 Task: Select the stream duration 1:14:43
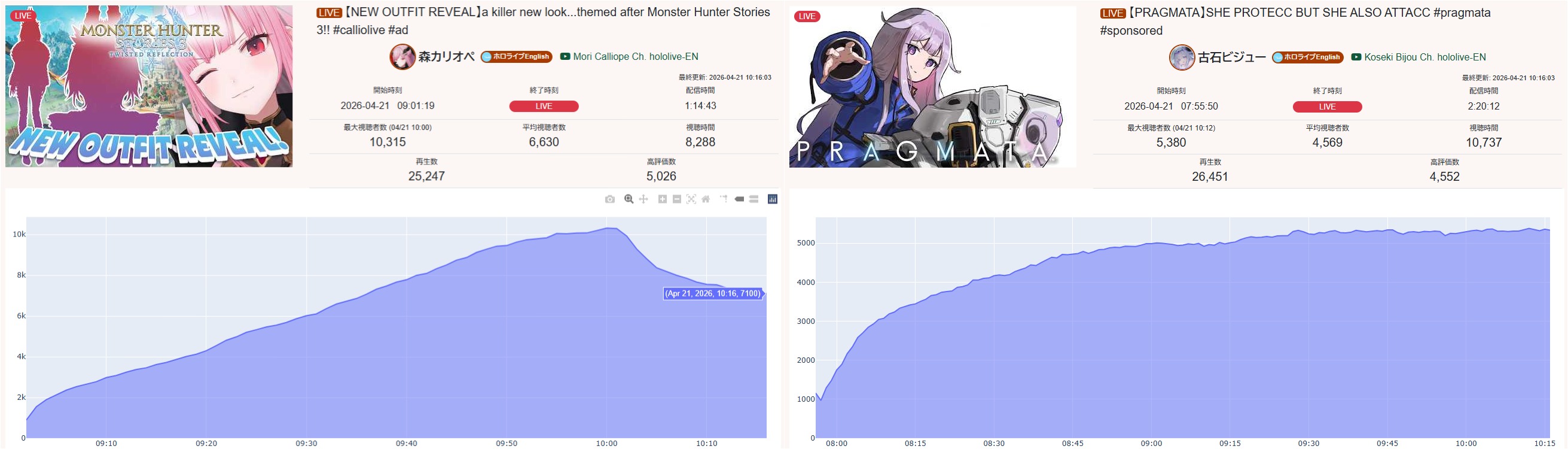[x=701, y=105]
